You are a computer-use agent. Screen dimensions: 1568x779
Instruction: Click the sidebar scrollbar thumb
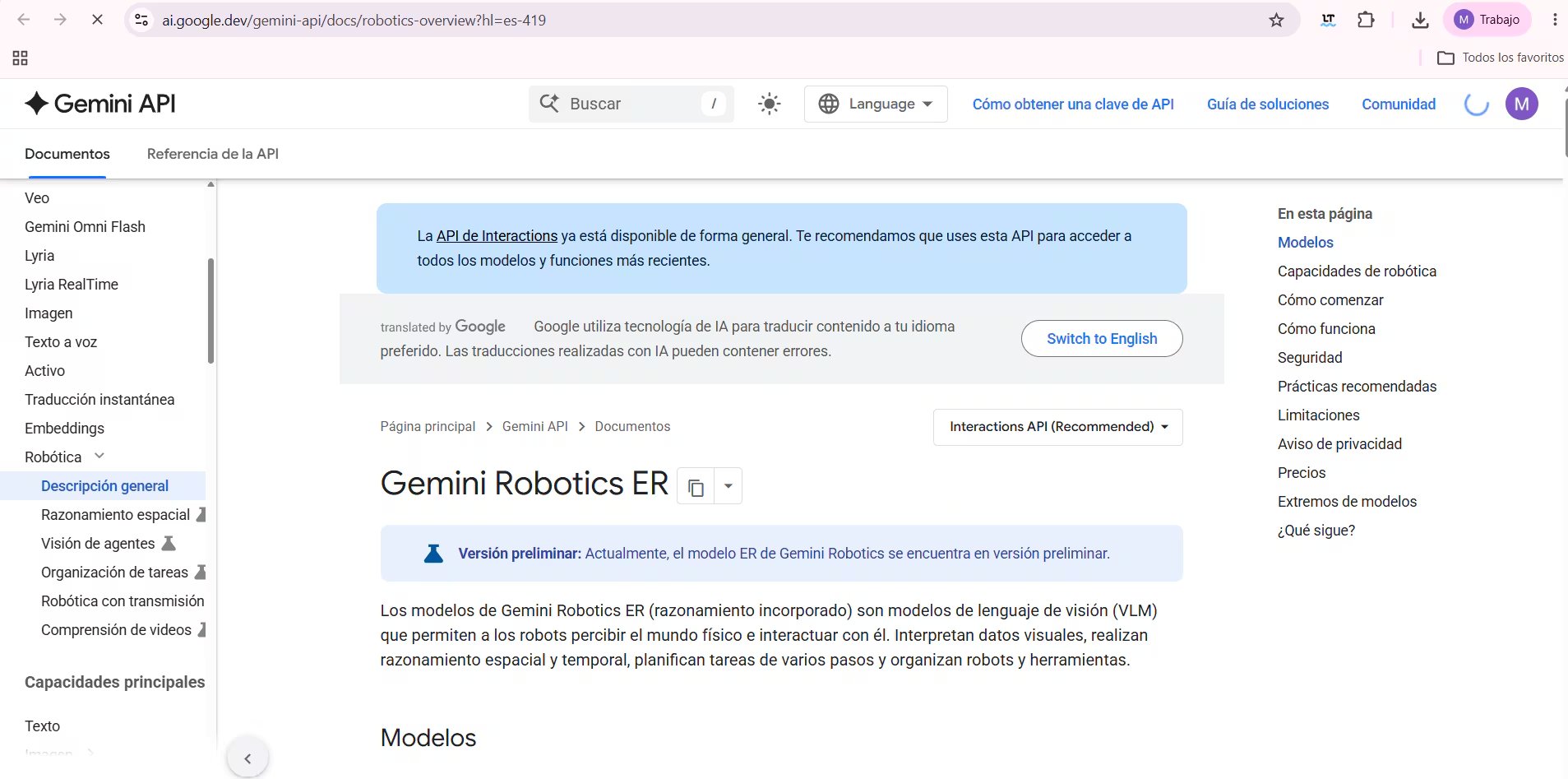coord(211,311)
